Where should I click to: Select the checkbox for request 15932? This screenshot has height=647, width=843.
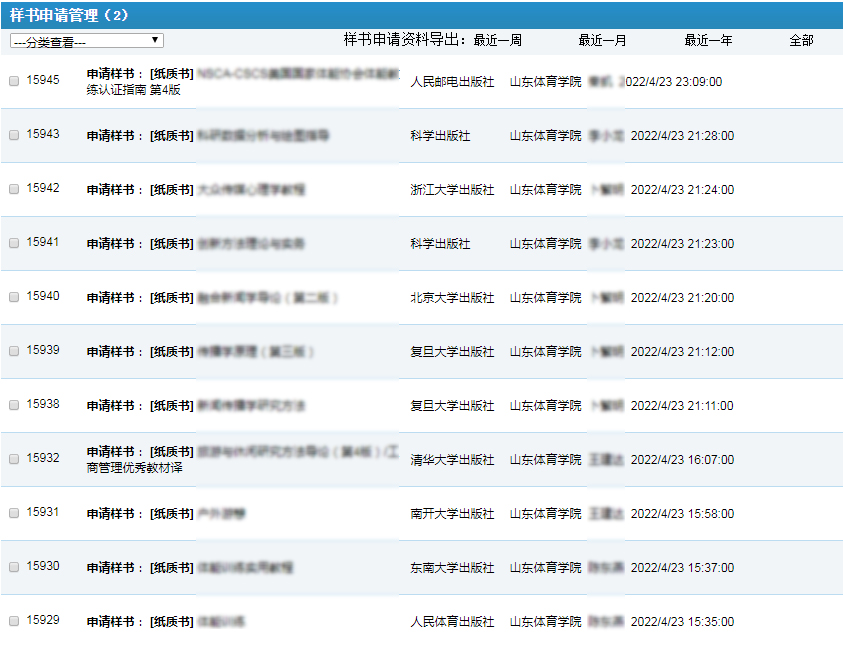(14, 459)
